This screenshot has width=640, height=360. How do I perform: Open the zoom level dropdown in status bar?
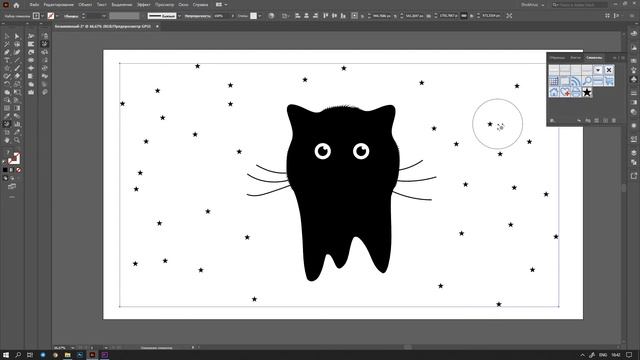click(73, 348)
